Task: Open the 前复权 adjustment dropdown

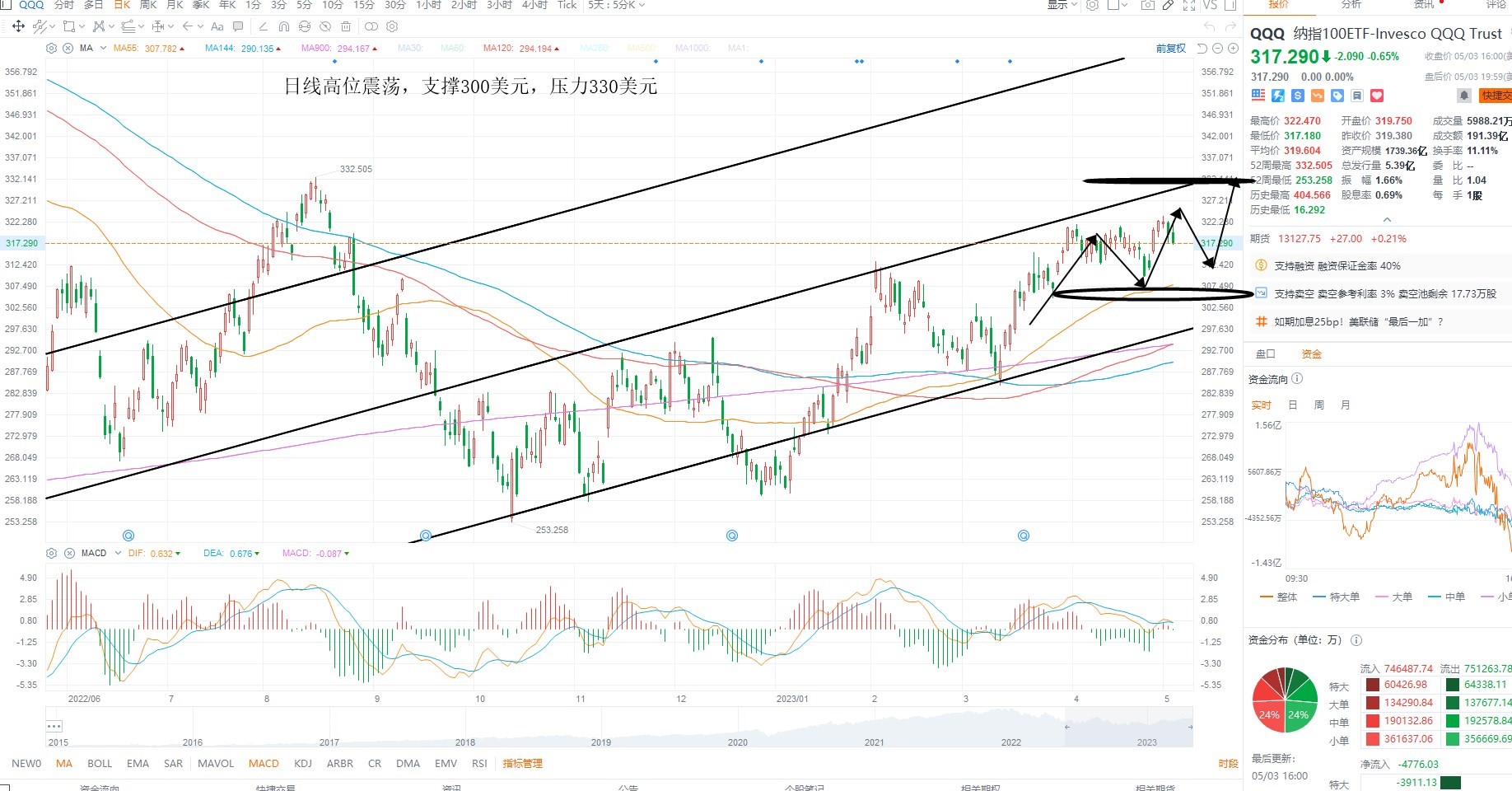Action: (x=1170, y=49)
